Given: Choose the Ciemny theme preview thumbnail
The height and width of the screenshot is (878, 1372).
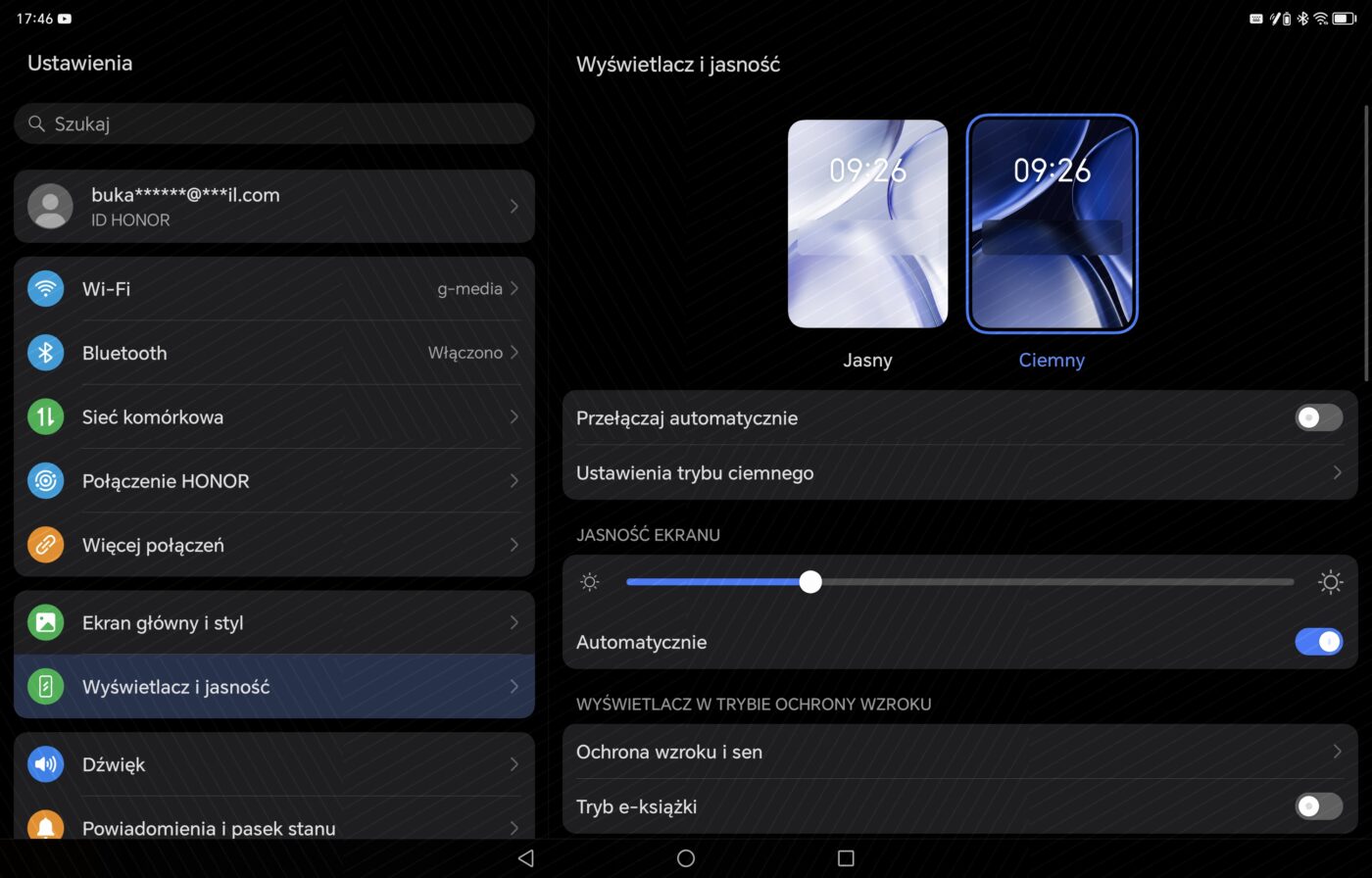Looking at the screenshot, I should click(1052, 223).
